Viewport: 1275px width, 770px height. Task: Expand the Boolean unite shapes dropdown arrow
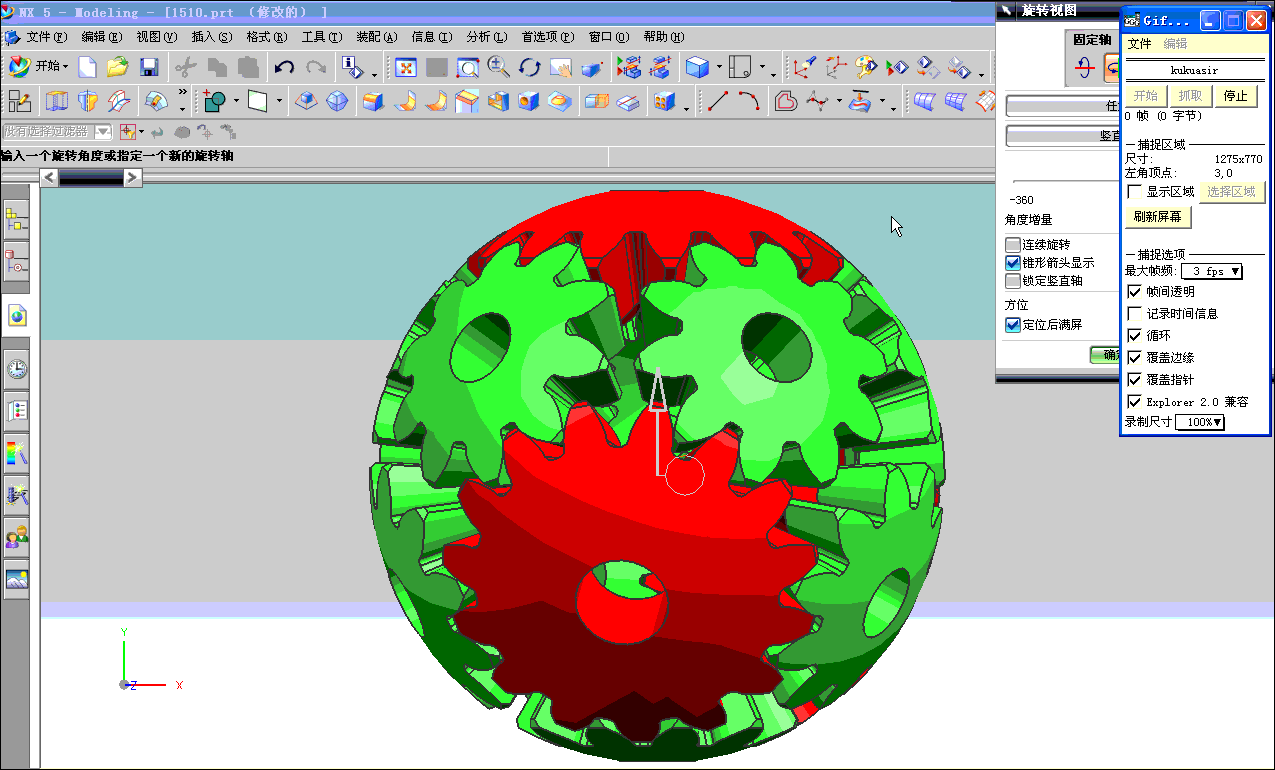(x=237, y=102)
